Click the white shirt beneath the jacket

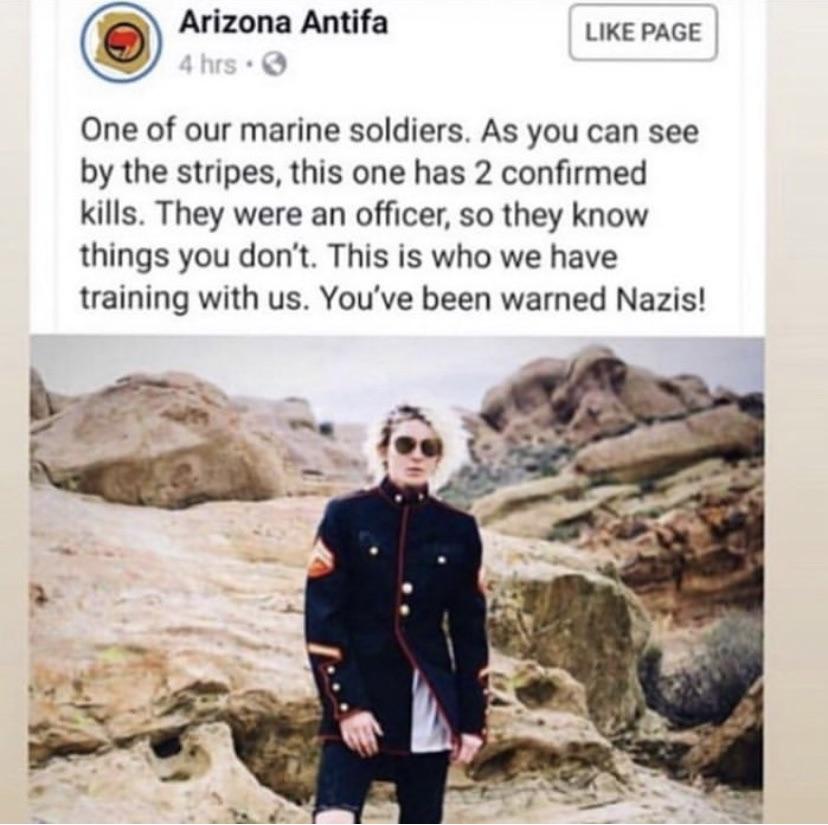click(428, 712)
